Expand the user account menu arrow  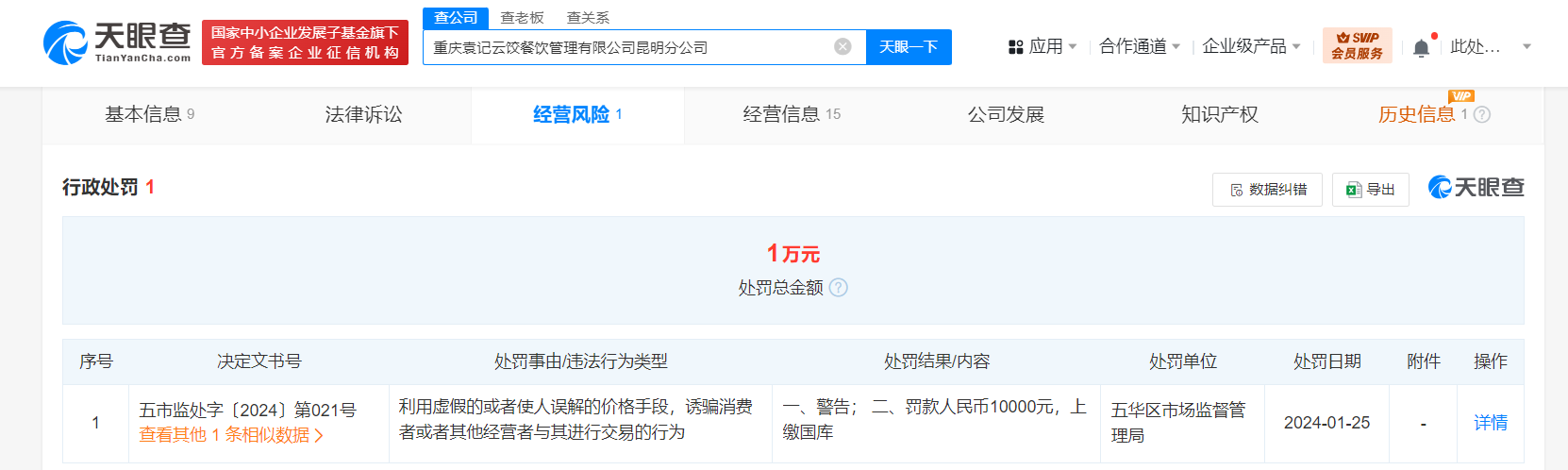point(1526,46)
